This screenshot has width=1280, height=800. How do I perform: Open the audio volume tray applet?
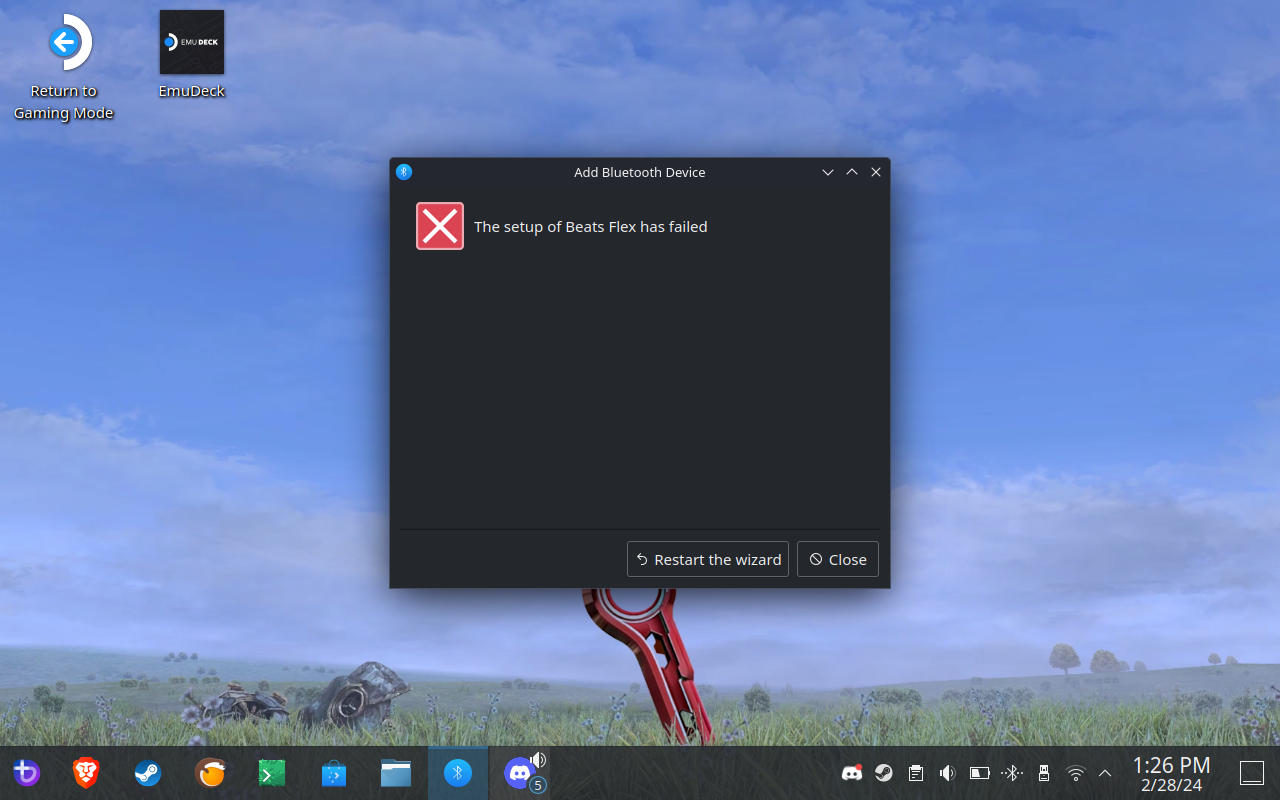948,773
